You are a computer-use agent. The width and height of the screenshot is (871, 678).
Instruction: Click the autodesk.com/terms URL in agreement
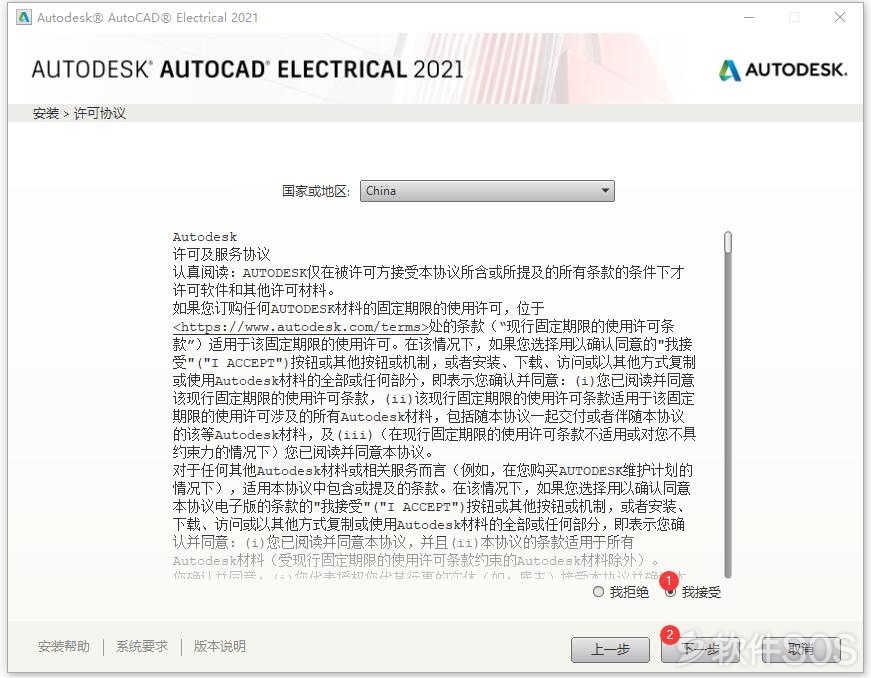tap(301, 327)
